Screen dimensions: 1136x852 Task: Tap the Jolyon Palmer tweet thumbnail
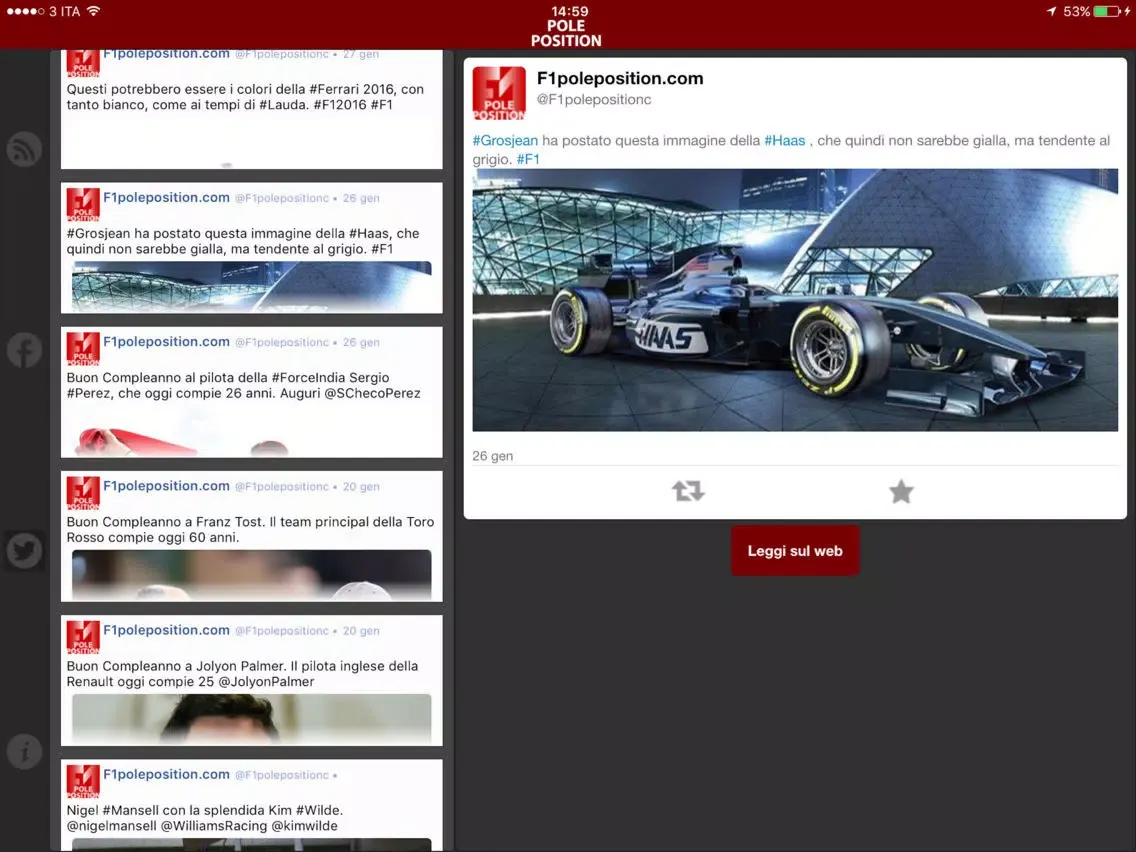[x=251, y=719]
